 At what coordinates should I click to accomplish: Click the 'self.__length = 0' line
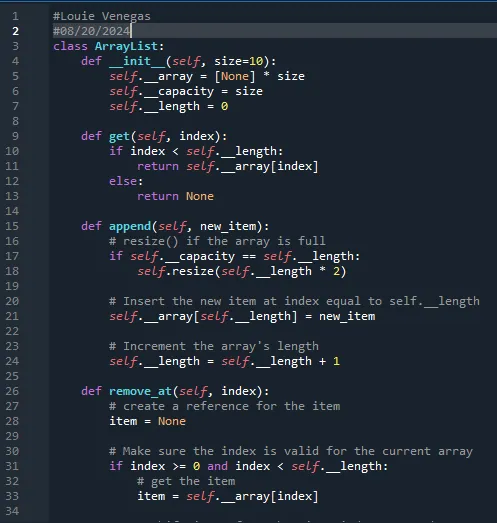[169, 106]
